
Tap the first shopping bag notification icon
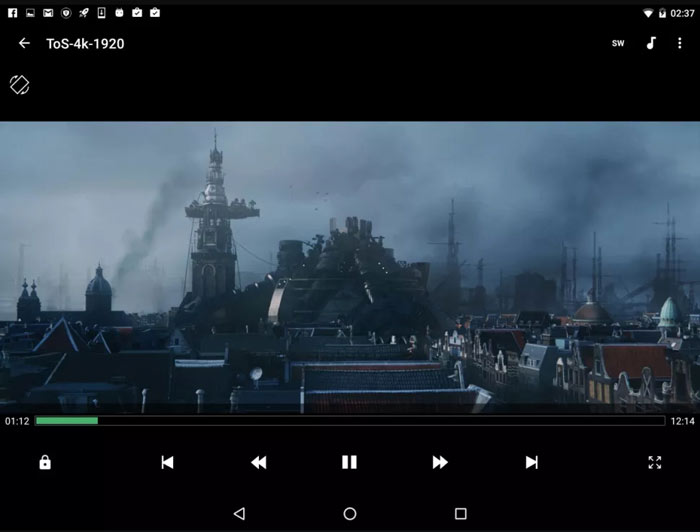137,12
